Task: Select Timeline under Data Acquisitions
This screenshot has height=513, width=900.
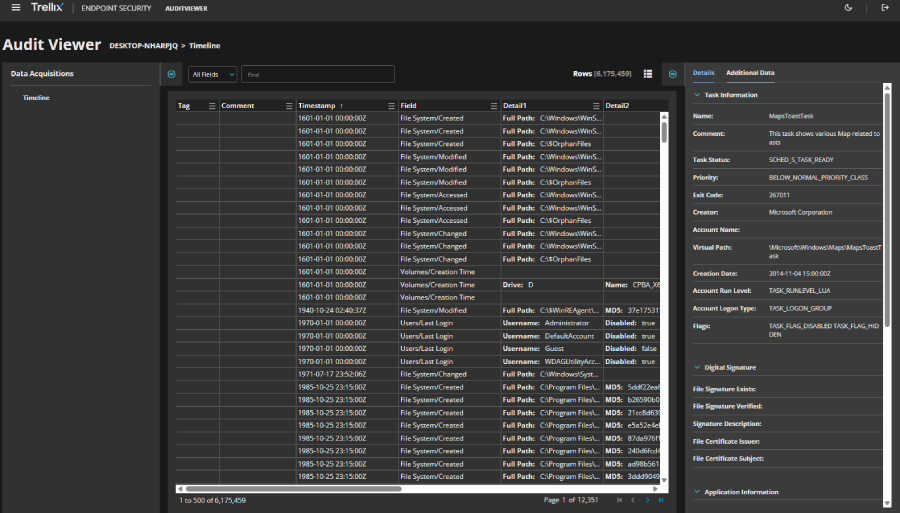Action: point(36,98)
